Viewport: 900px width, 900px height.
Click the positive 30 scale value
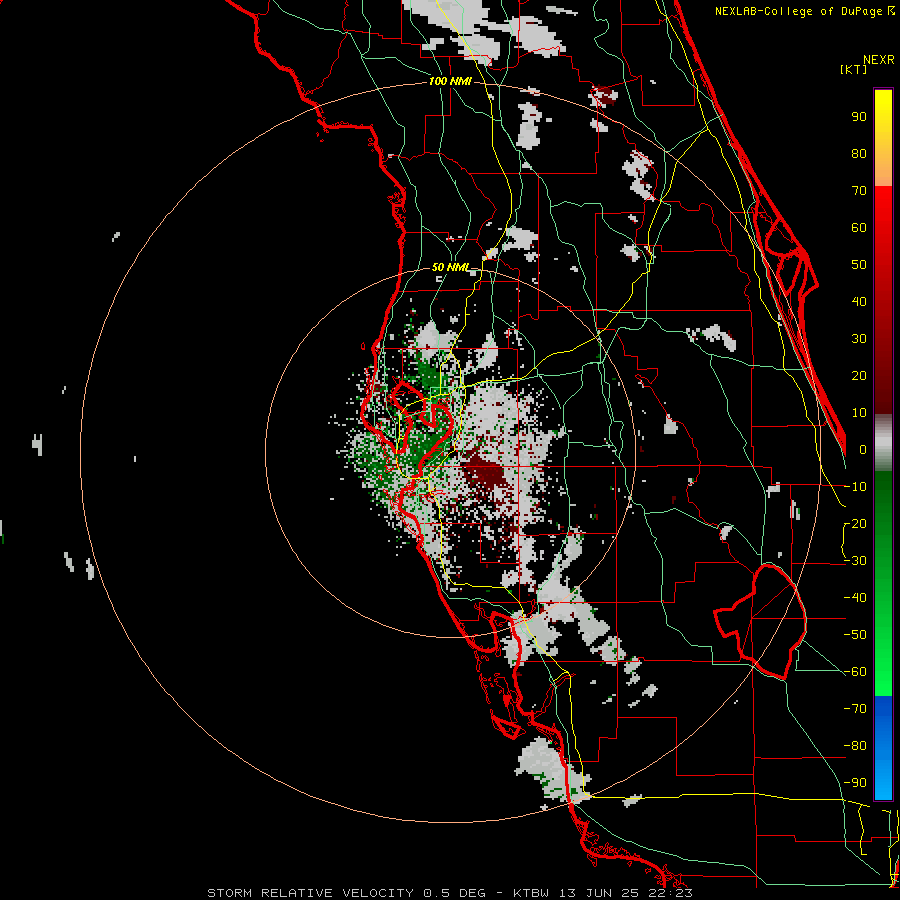(859, 339)
